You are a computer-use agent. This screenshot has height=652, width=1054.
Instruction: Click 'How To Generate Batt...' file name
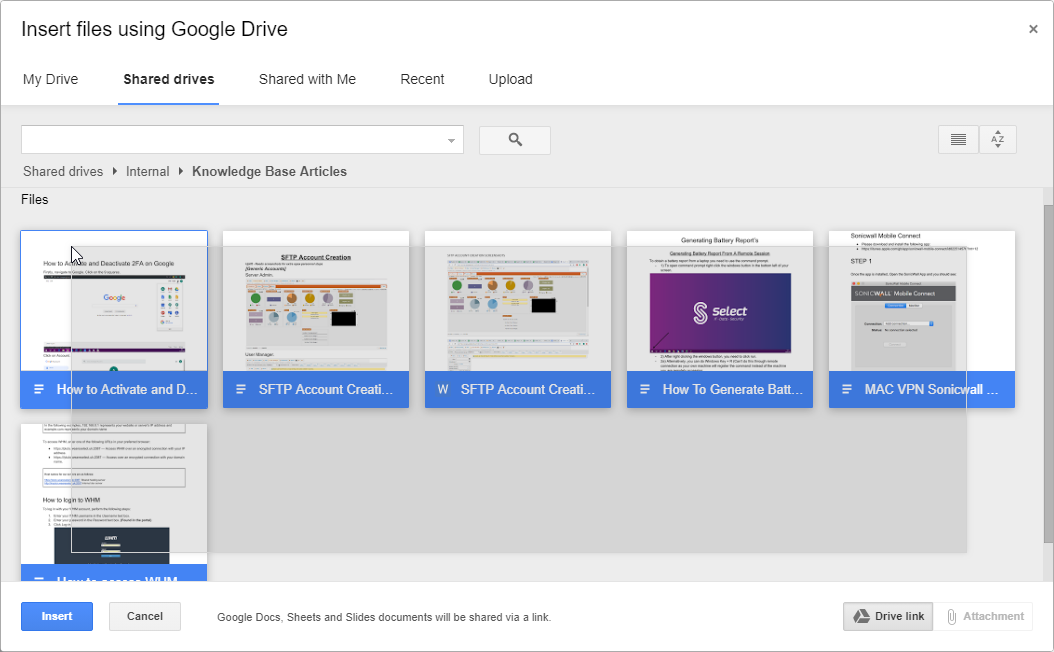(733, 389)
